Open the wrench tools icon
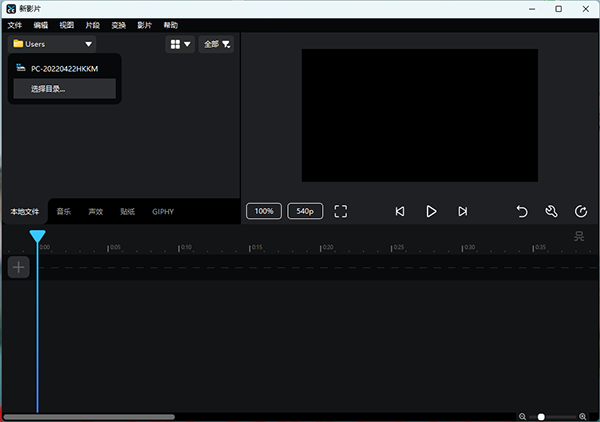The width and height of the screenshot is (600, 422). (551, 211)
